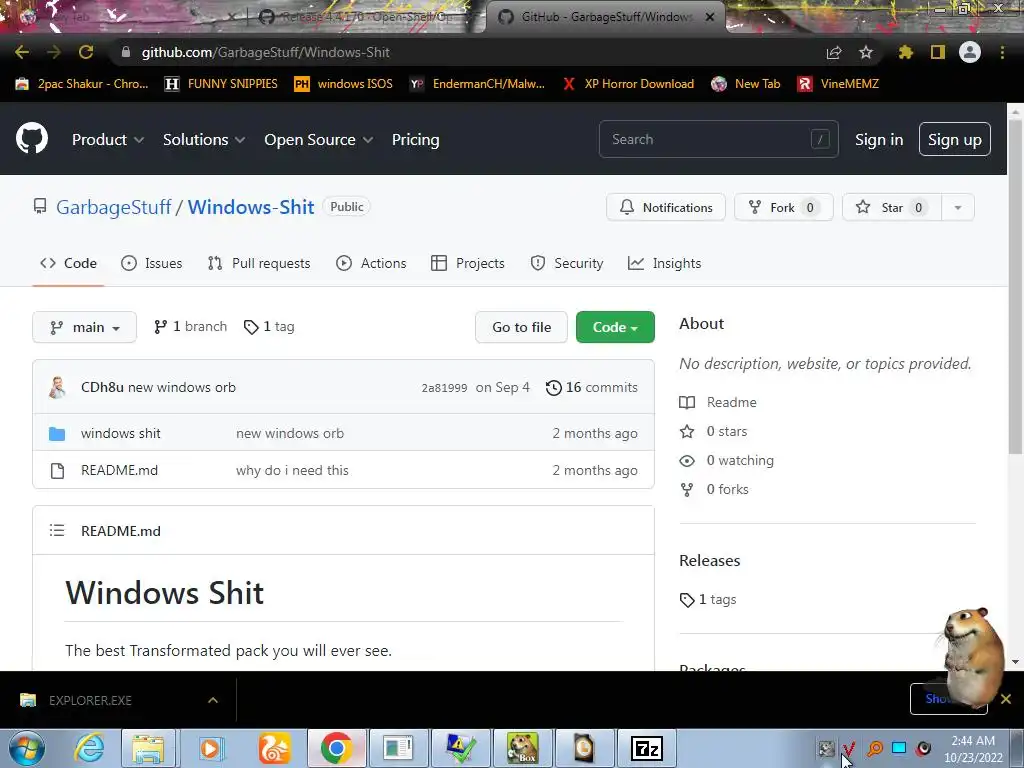Screen dimensions: 1024x768
Task: Open the XP Horror Download bookmark
Action: tap(628, 84)
